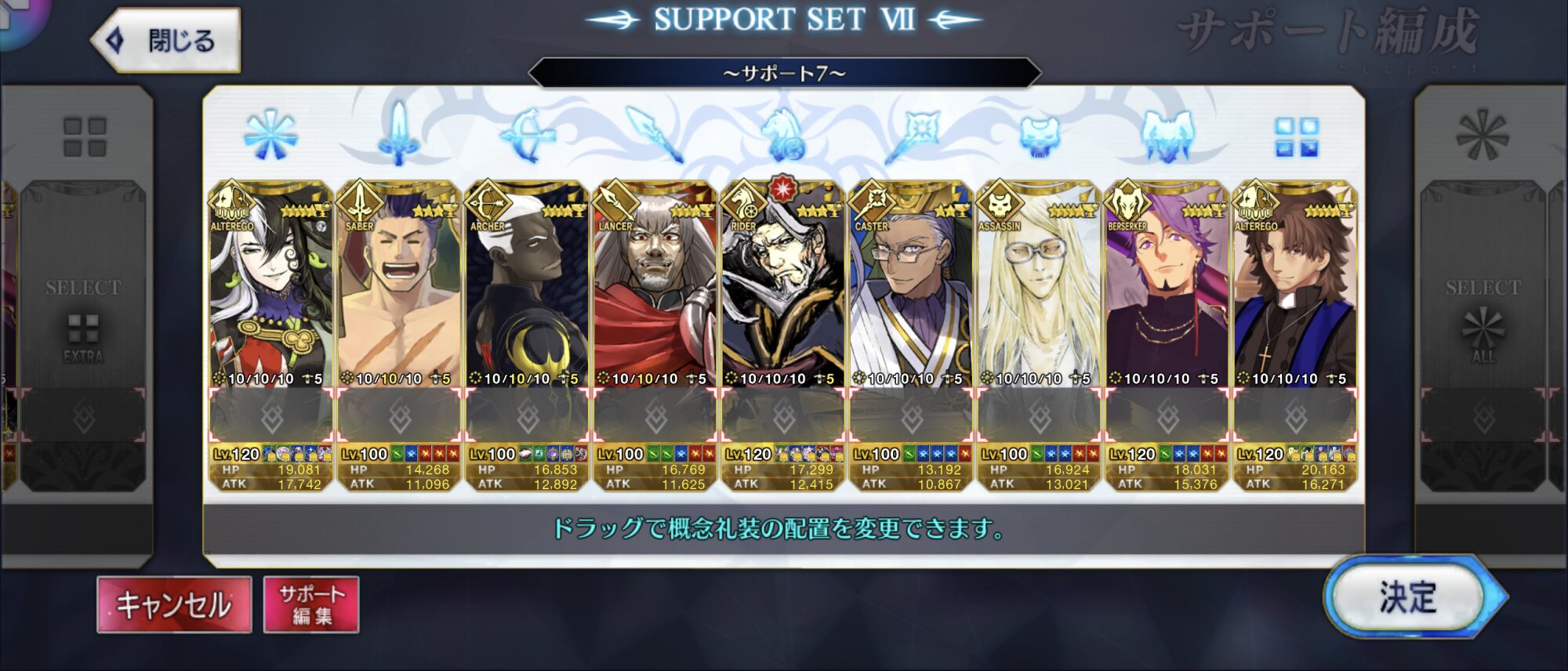Click empty craft essence slot under Assassin

[x=1040, y=416]
